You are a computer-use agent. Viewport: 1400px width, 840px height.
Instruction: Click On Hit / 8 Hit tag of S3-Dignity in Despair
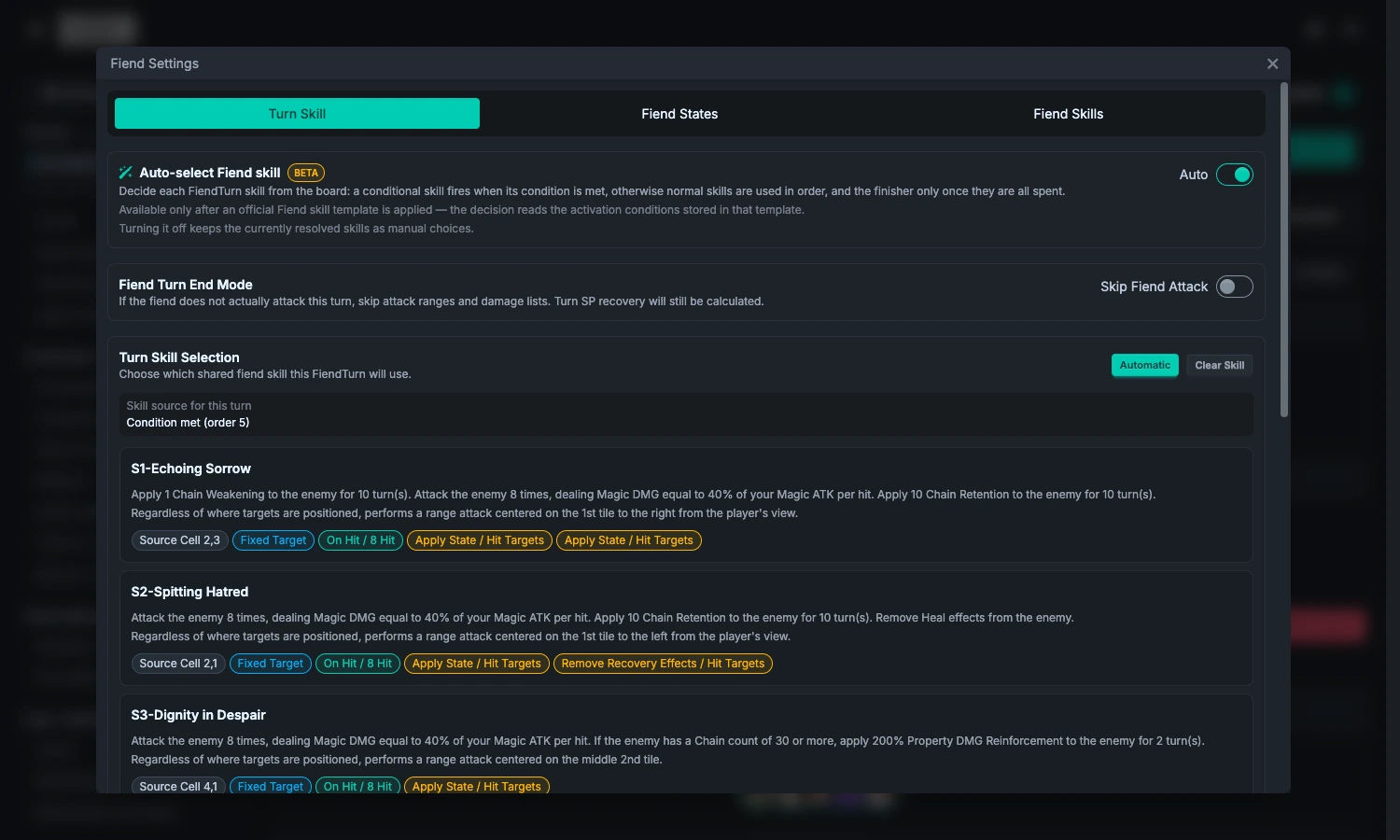pyautogui.click(x=357, y=786)
